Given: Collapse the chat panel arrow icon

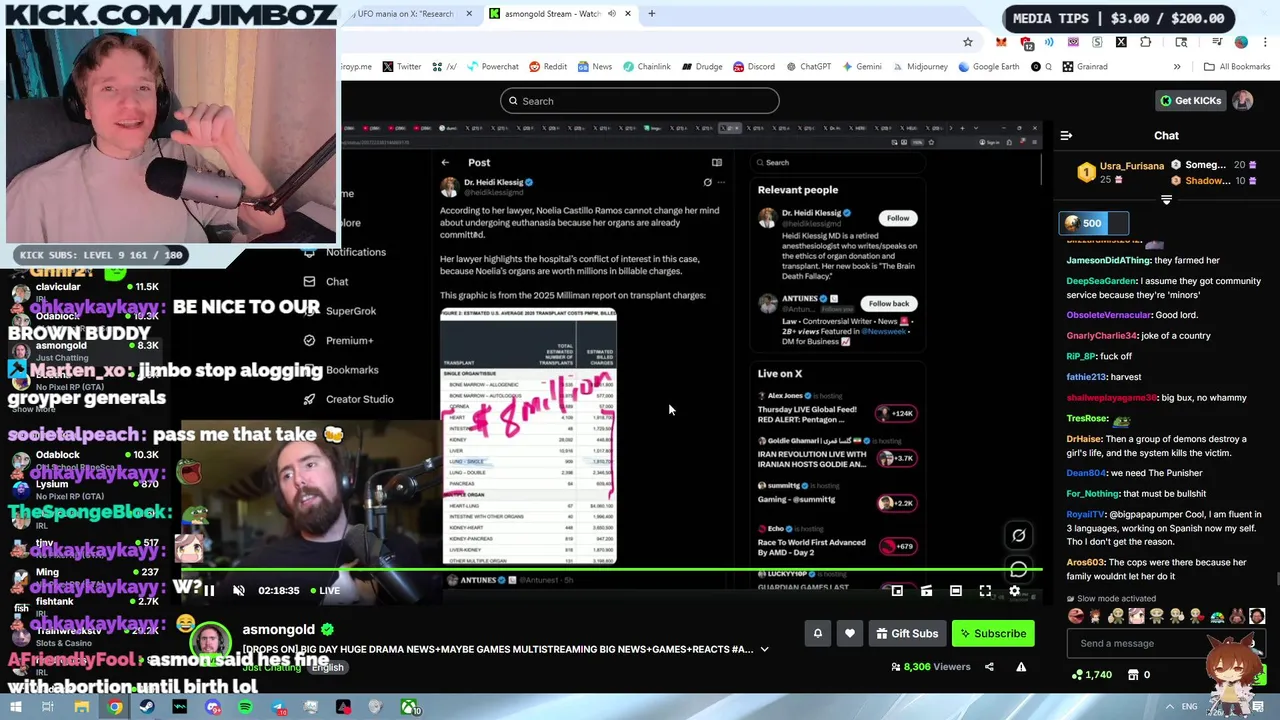Looking at the screenshot, I should (1066, 135).
